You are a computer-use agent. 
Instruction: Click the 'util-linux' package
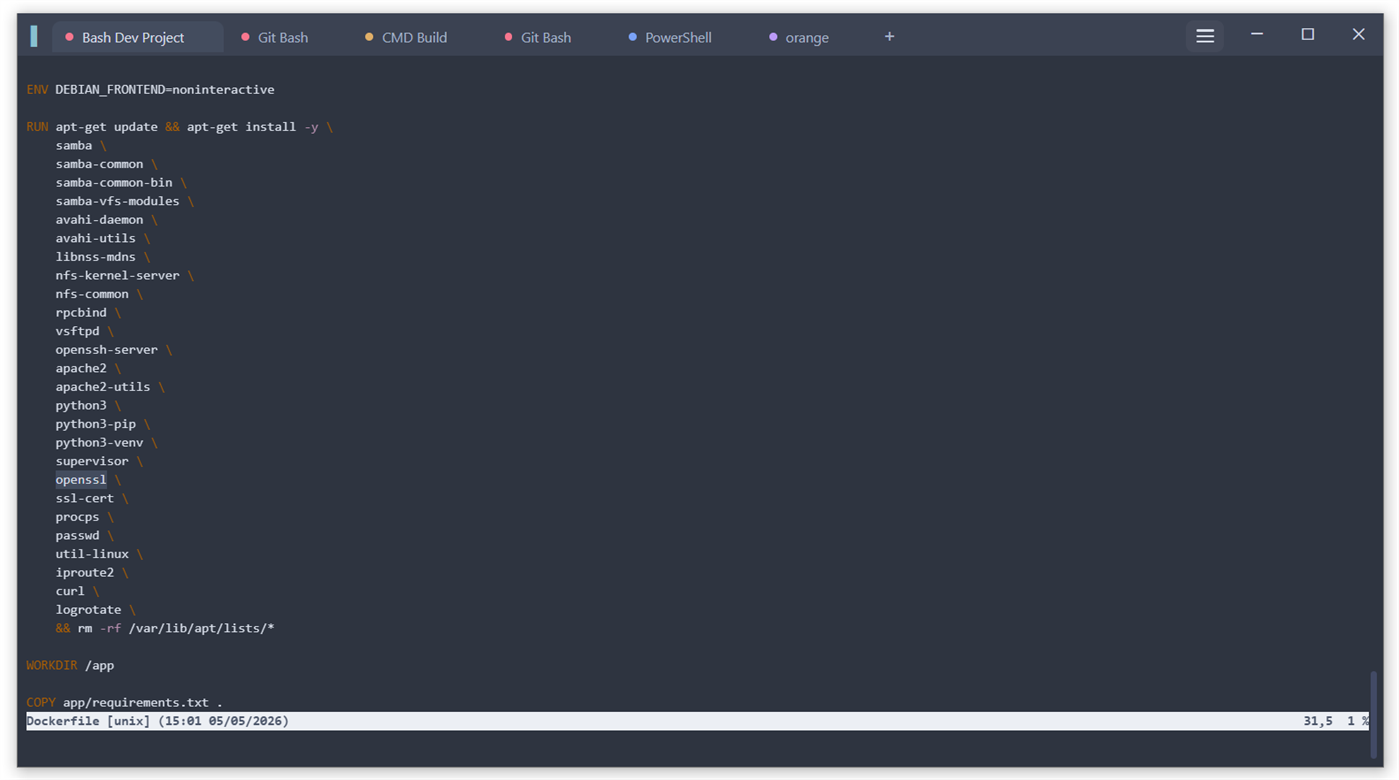point(92,554)
